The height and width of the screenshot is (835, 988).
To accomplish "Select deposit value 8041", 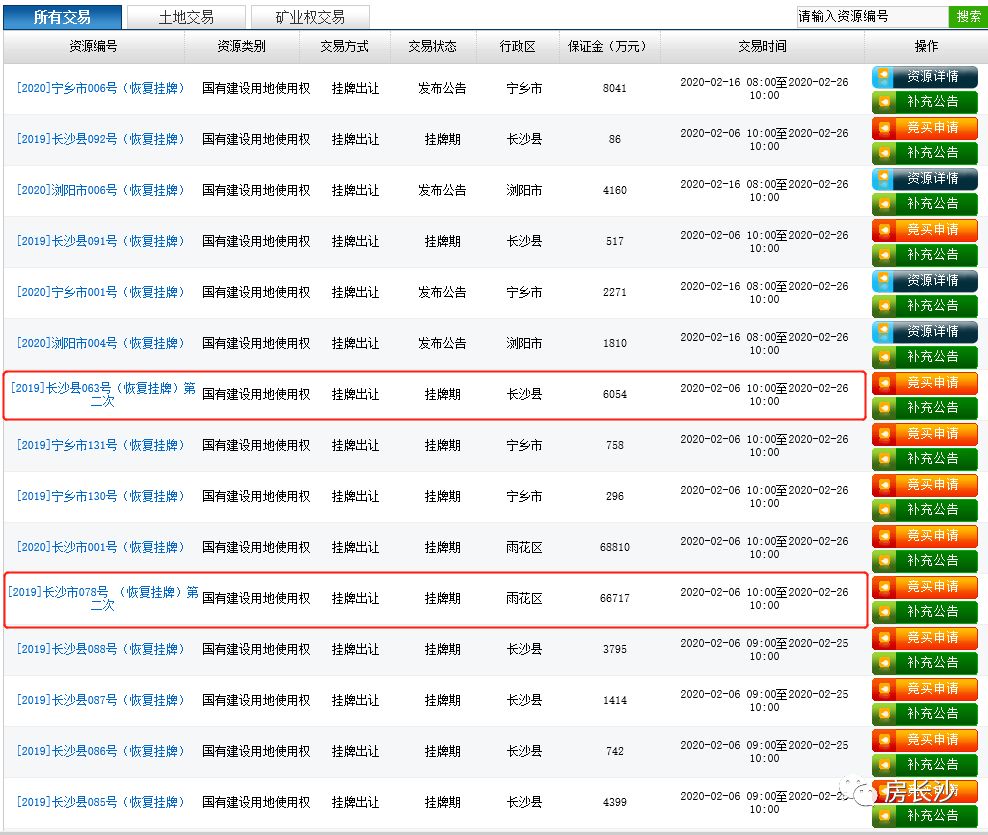I will click(614, 88).
